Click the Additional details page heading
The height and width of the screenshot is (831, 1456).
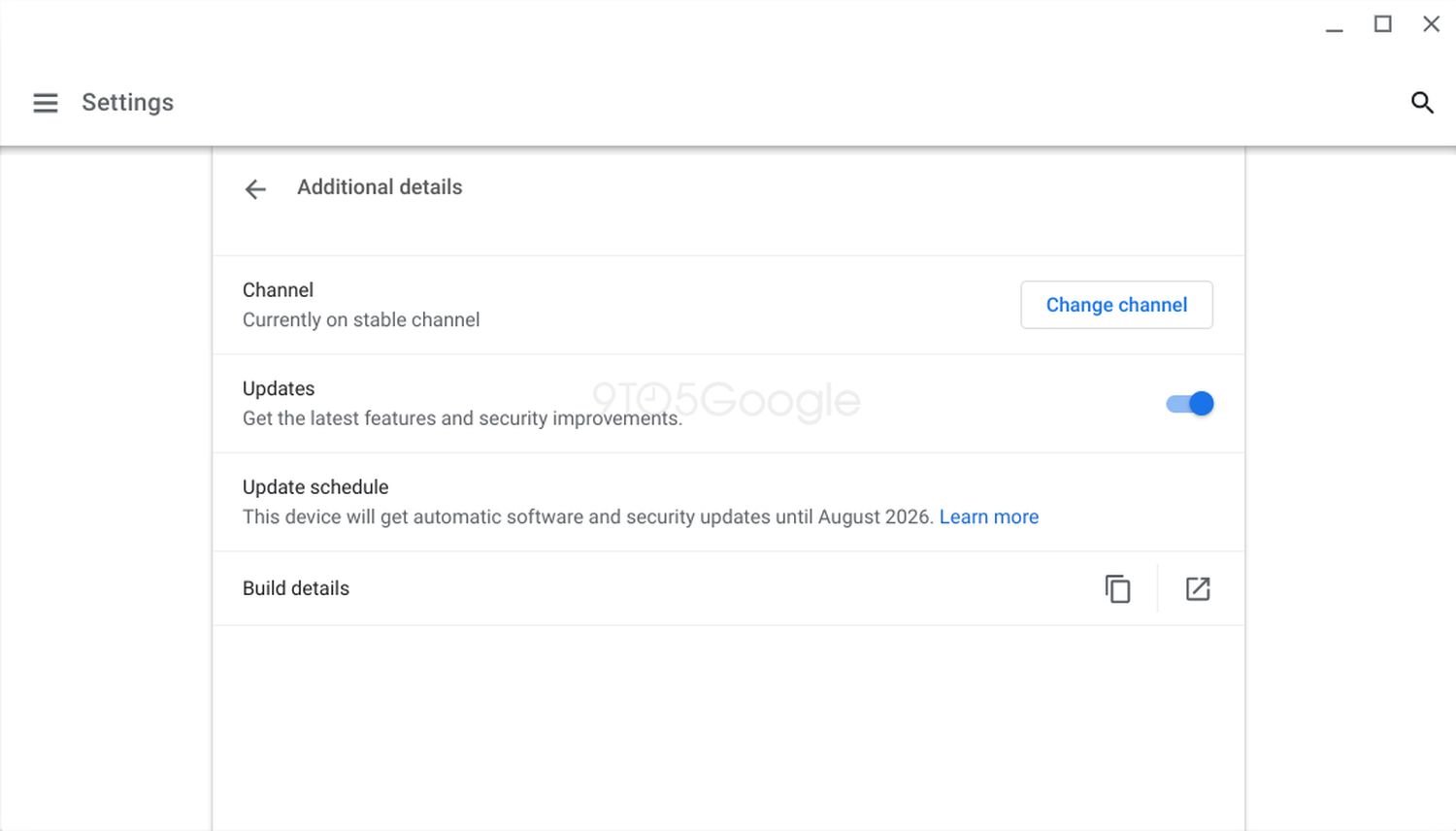coord(380,187)
